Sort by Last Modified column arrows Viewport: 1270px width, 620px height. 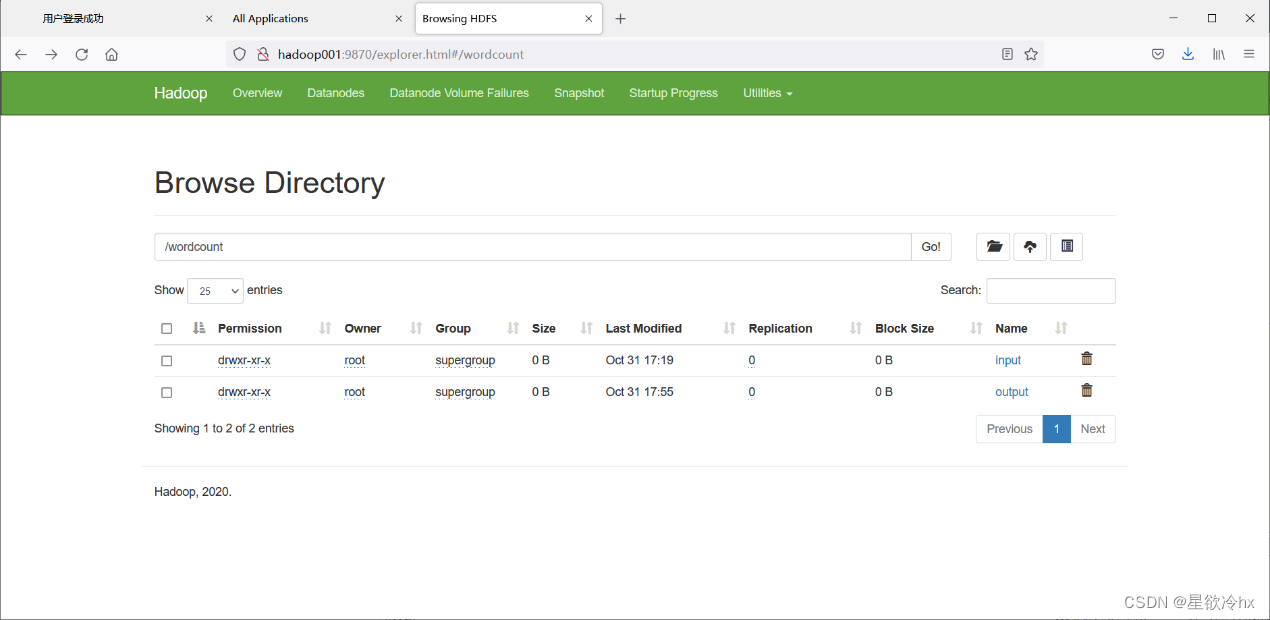tap(729, 328)
